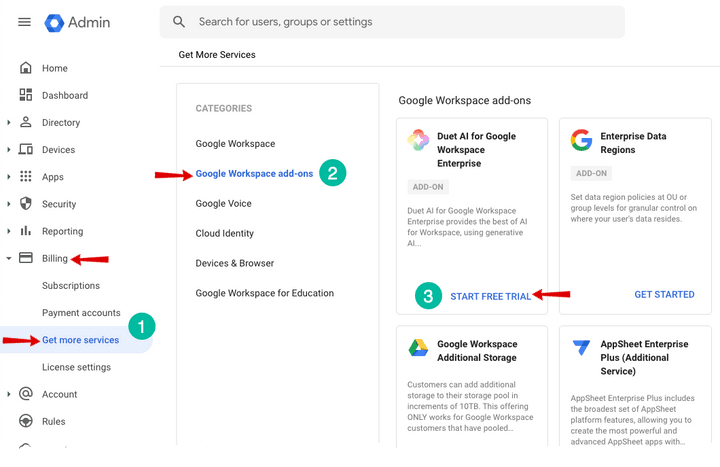This screenshot has width=720, height=467.
Task: Expand the Devices section arrow
Action: pyautogui.click(x=9, y=150)
